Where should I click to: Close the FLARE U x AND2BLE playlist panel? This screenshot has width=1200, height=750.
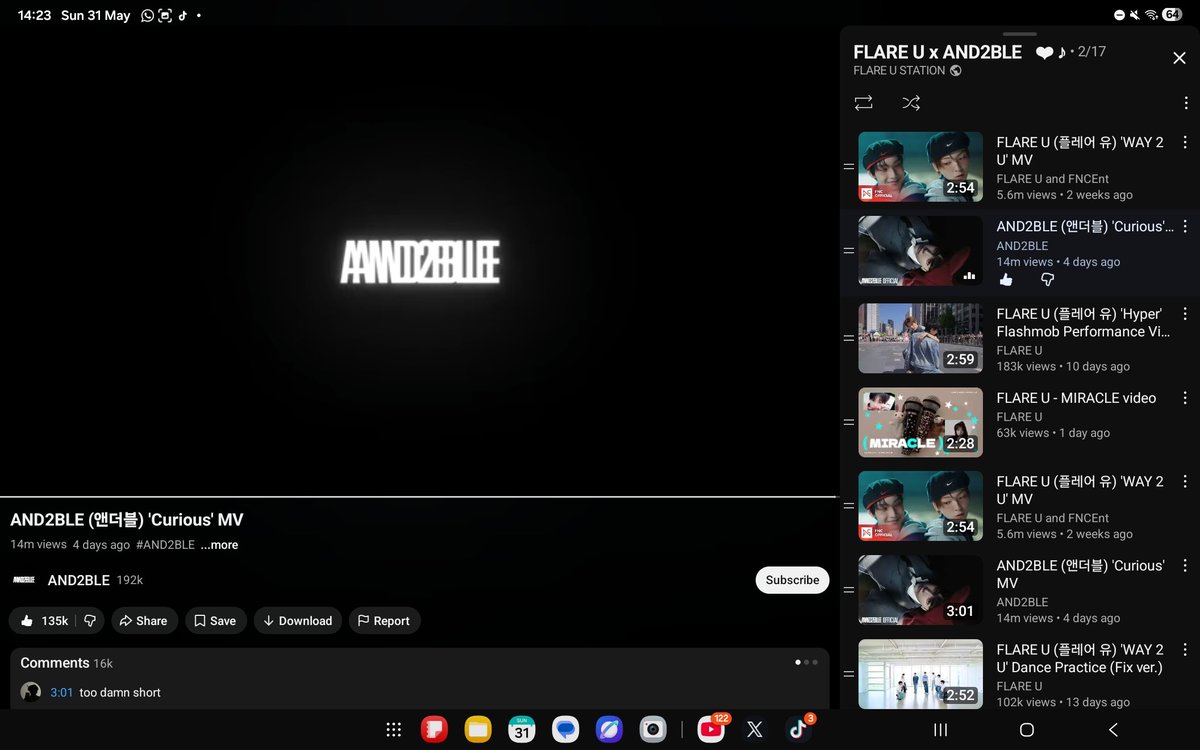click(1179, 58)
